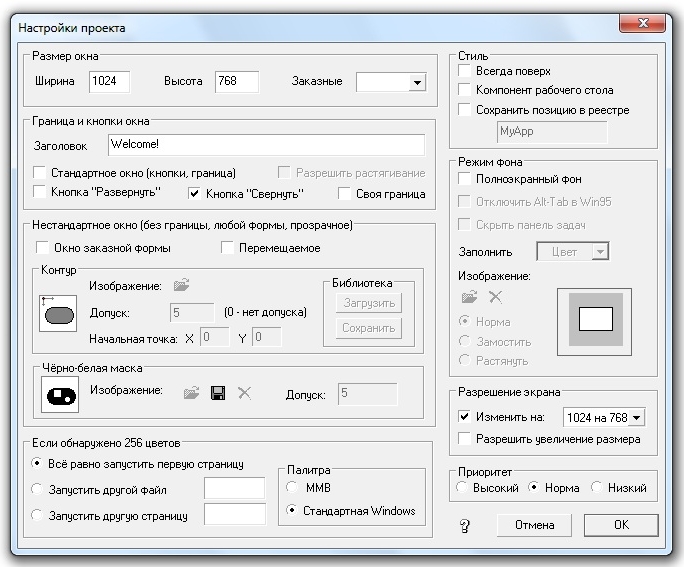This screenshot has height=567, width=684.
Task: Enable 'Полноэкранный фон' checkbox
Action: tap(464, 178)
